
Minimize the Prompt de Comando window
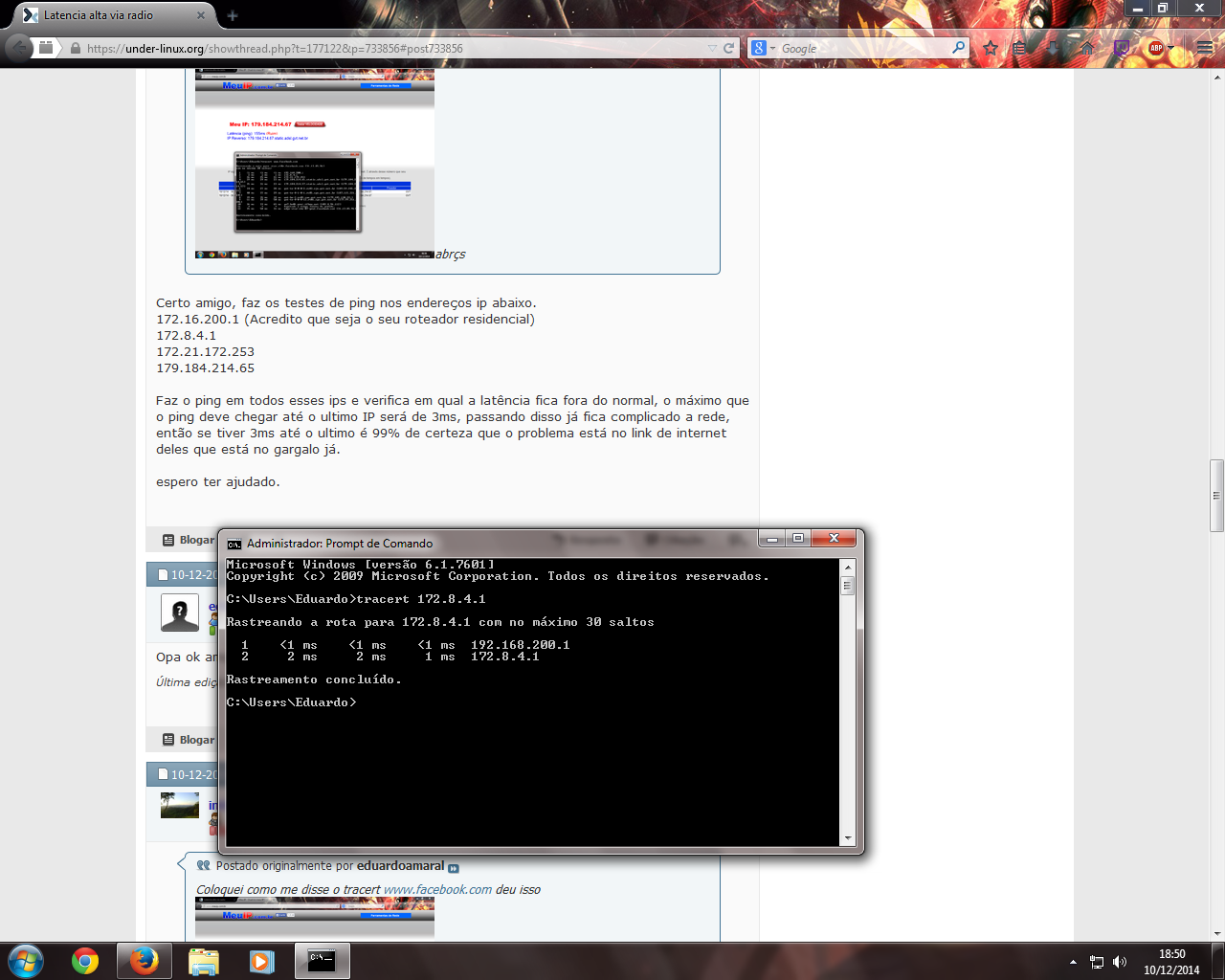[772, 539]
